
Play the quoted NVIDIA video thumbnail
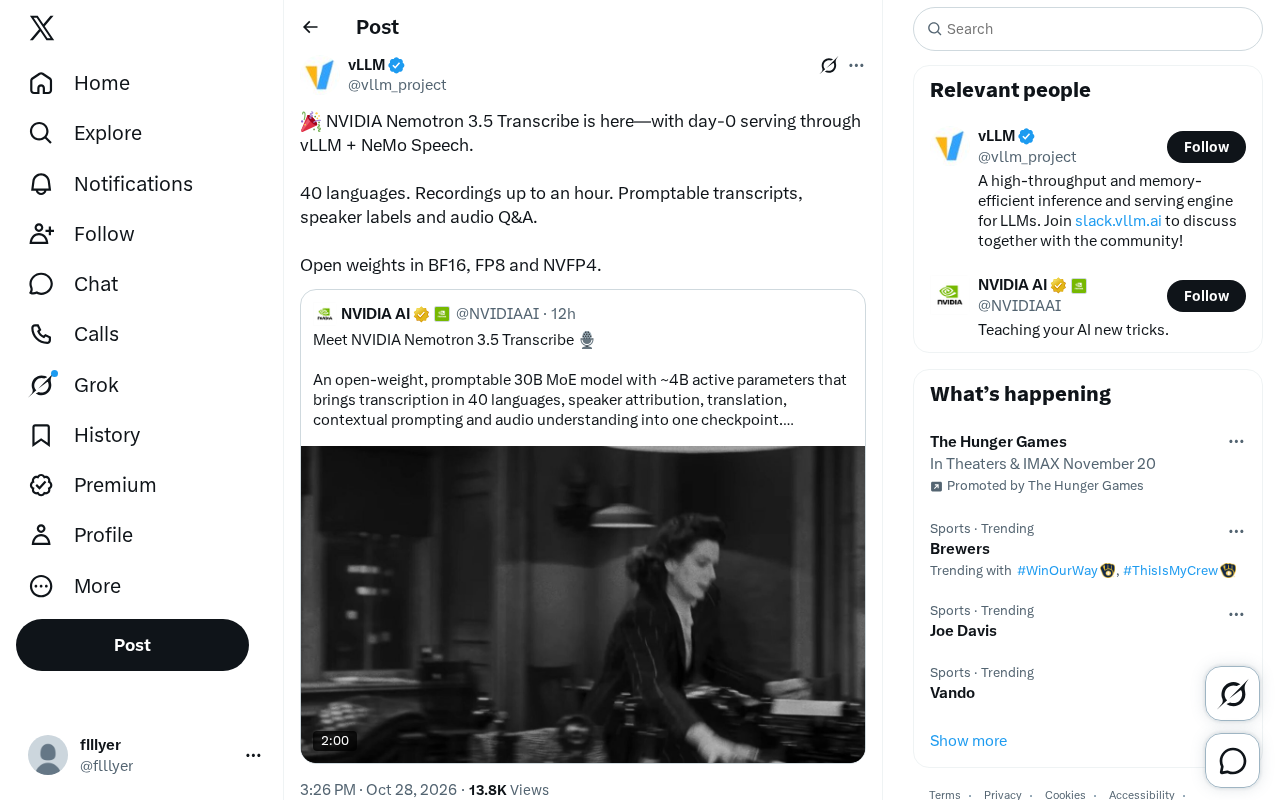(583, 604)
